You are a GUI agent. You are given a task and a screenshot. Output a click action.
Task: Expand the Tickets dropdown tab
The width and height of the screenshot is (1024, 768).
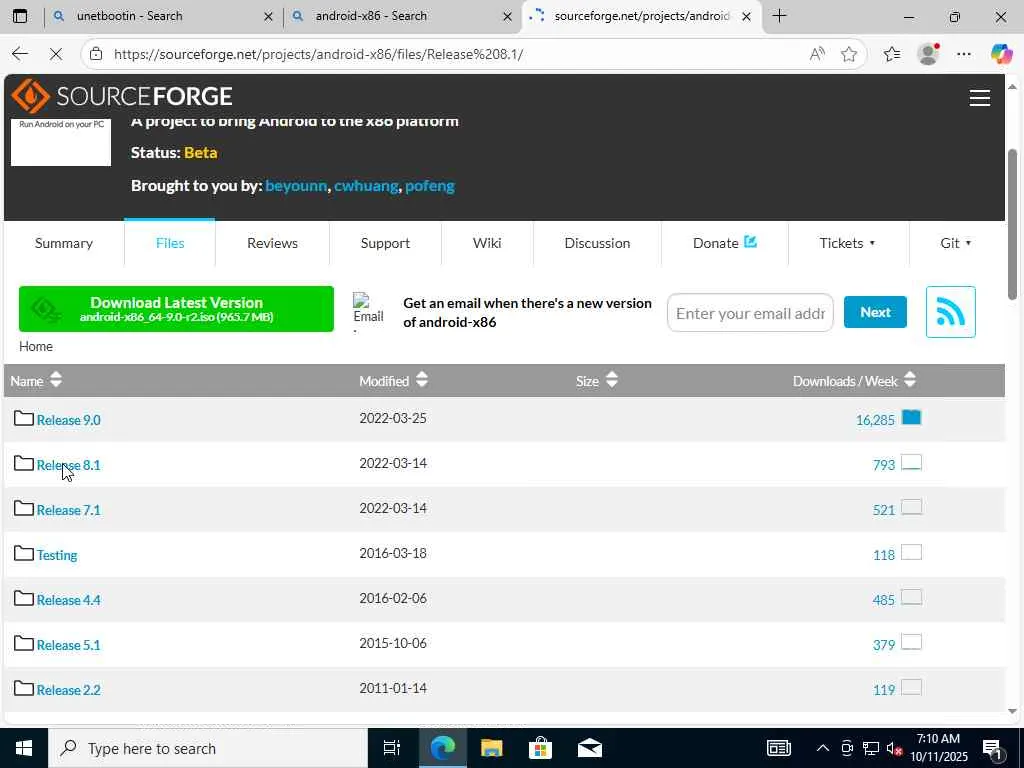coord(847,243)
